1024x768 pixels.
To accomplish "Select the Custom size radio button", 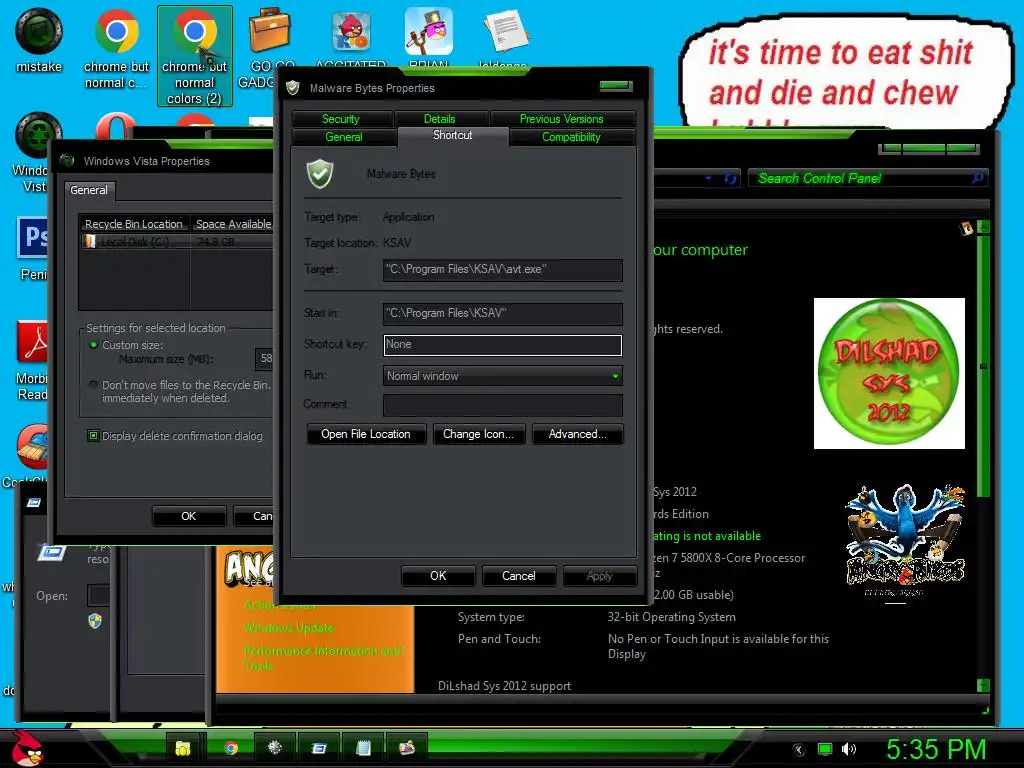I will [93, 345].
